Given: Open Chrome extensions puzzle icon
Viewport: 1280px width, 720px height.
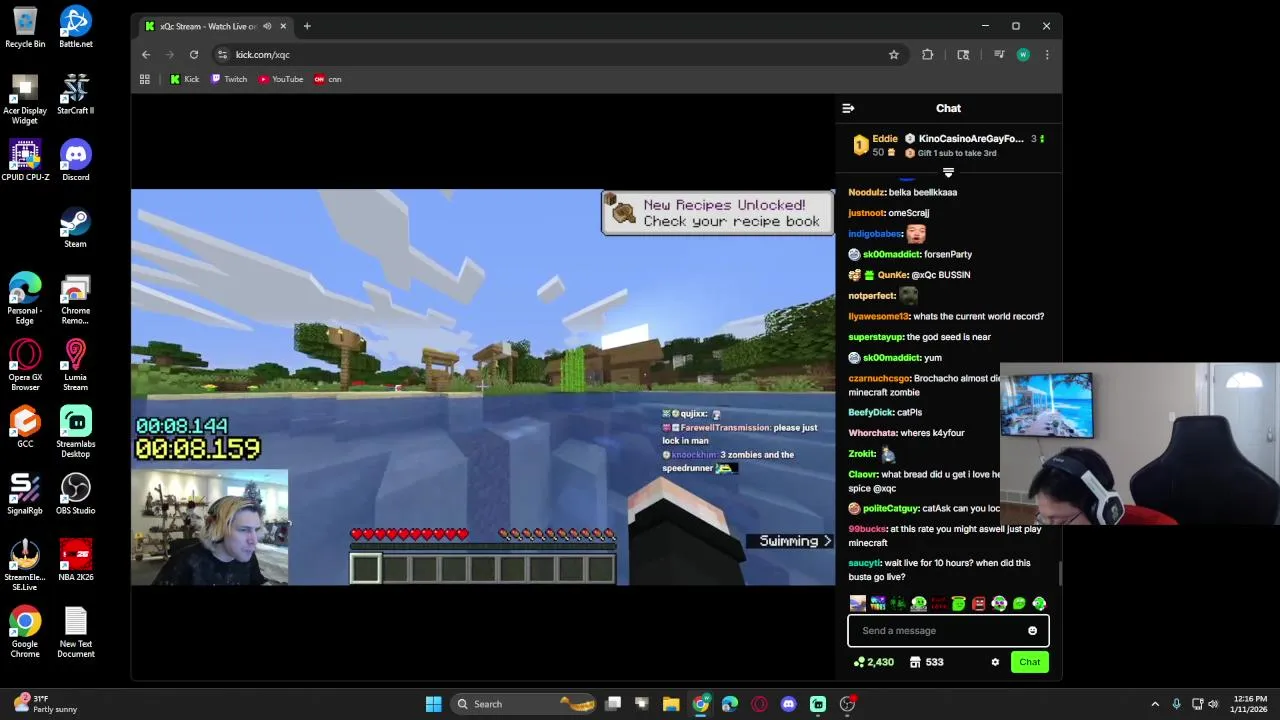Looking at the screenshot, I should pos(927,55).
